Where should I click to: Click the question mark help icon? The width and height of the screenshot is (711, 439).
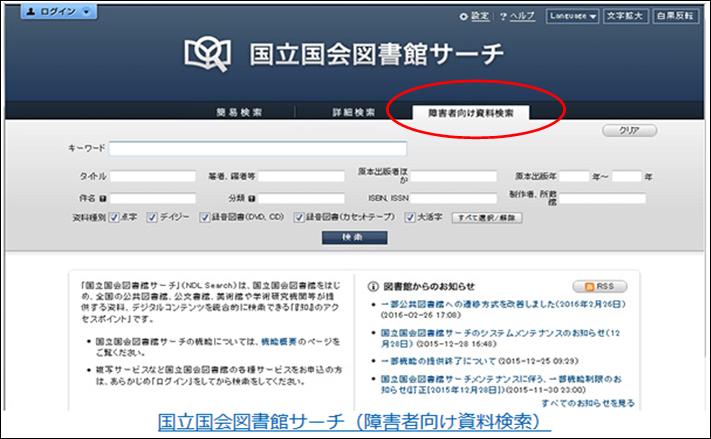pyautogui.click(x=503, y=17)
